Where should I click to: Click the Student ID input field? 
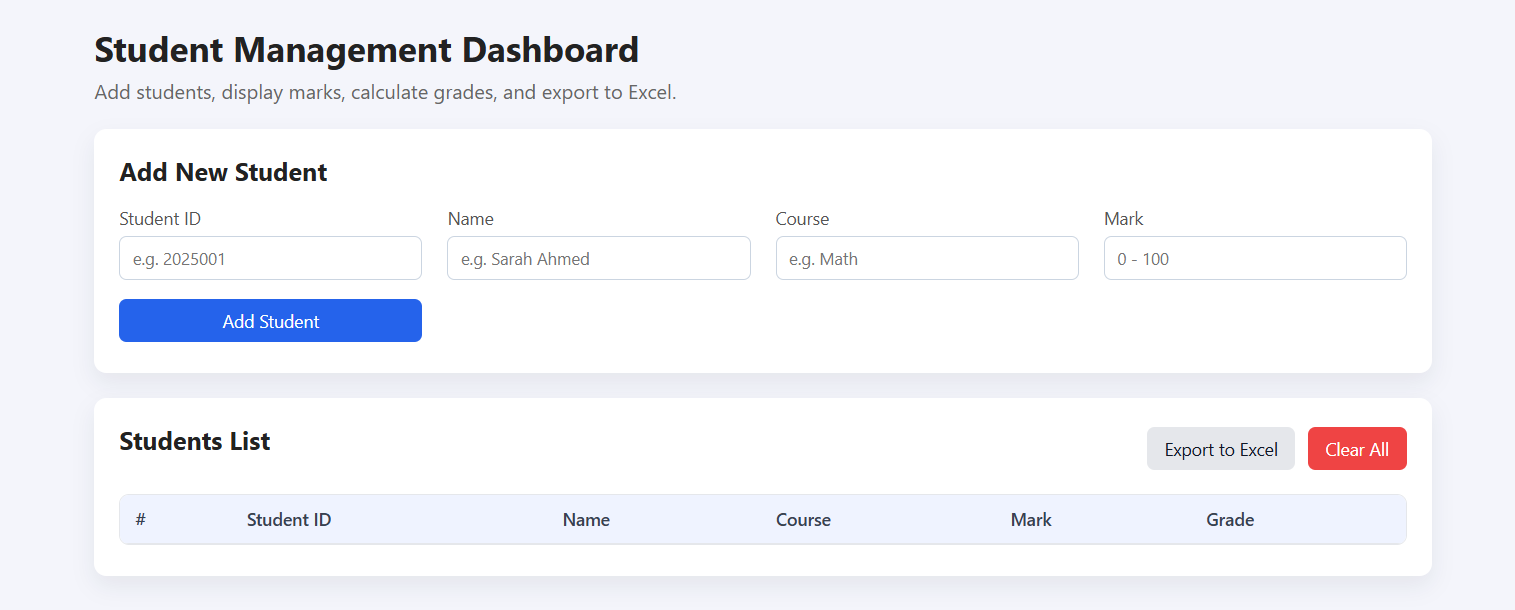[270, 258]
